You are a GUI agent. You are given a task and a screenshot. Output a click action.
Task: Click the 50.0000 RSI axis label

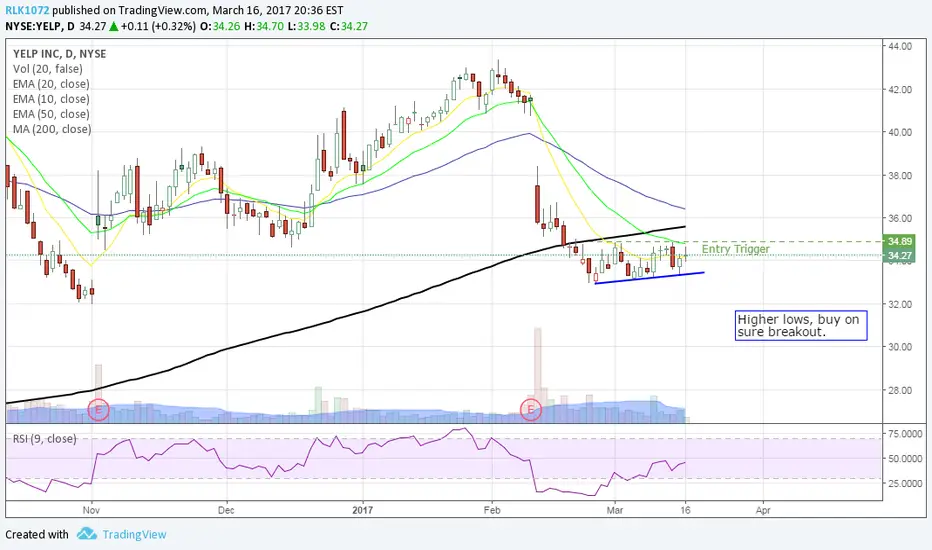point(905,459)
